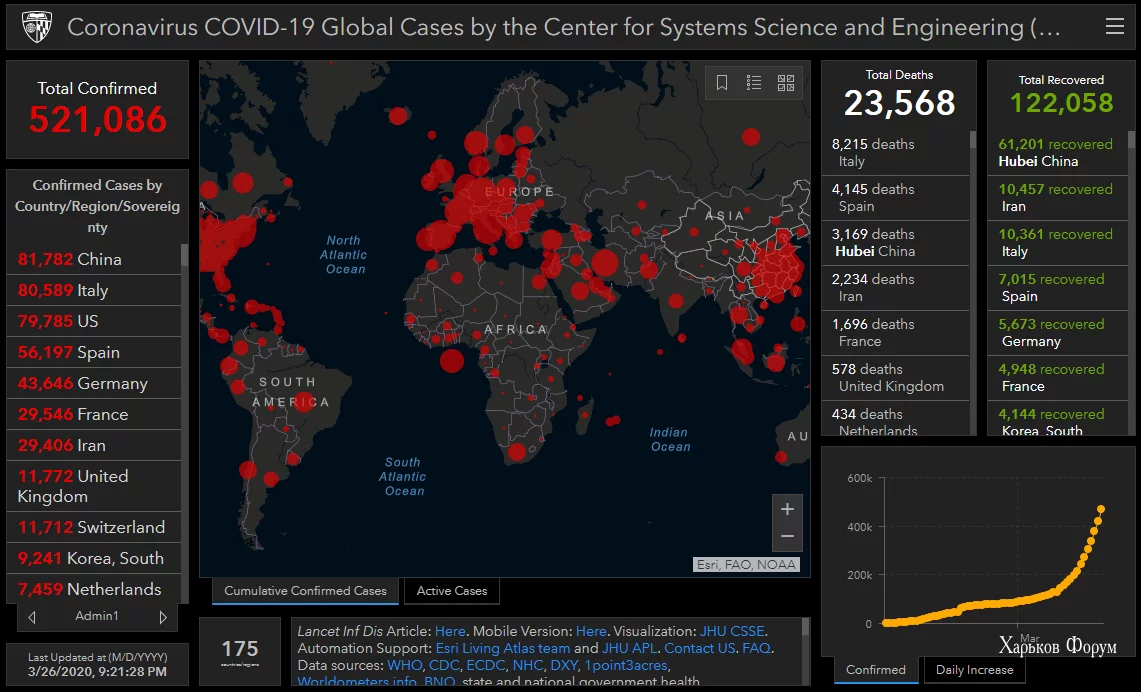Click the Last Updated timestamp 3/26/2020

click(x=97, y=672)
